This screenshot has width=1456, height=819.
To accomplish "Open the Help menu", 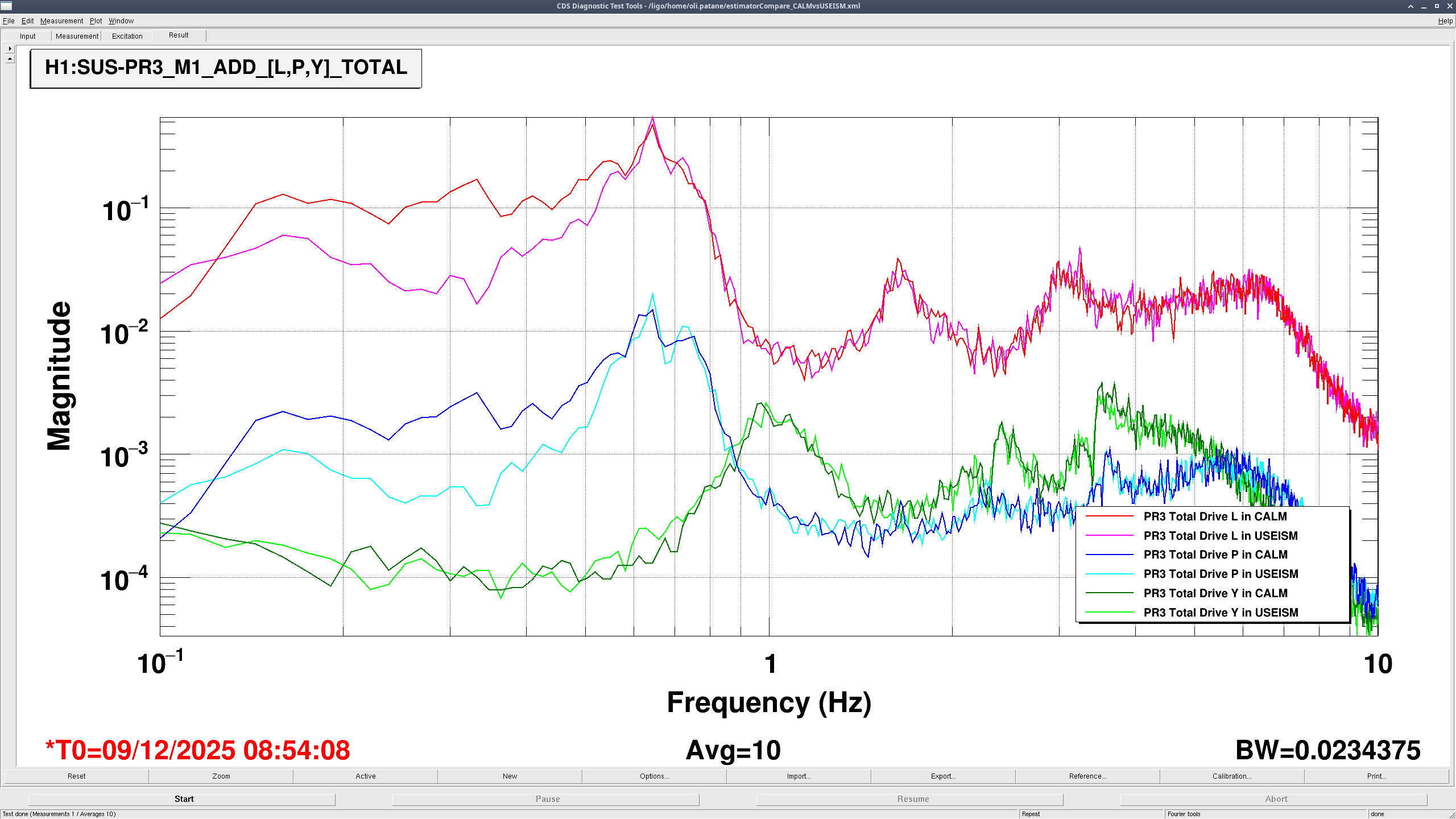I will click(x=1445, y=21).
